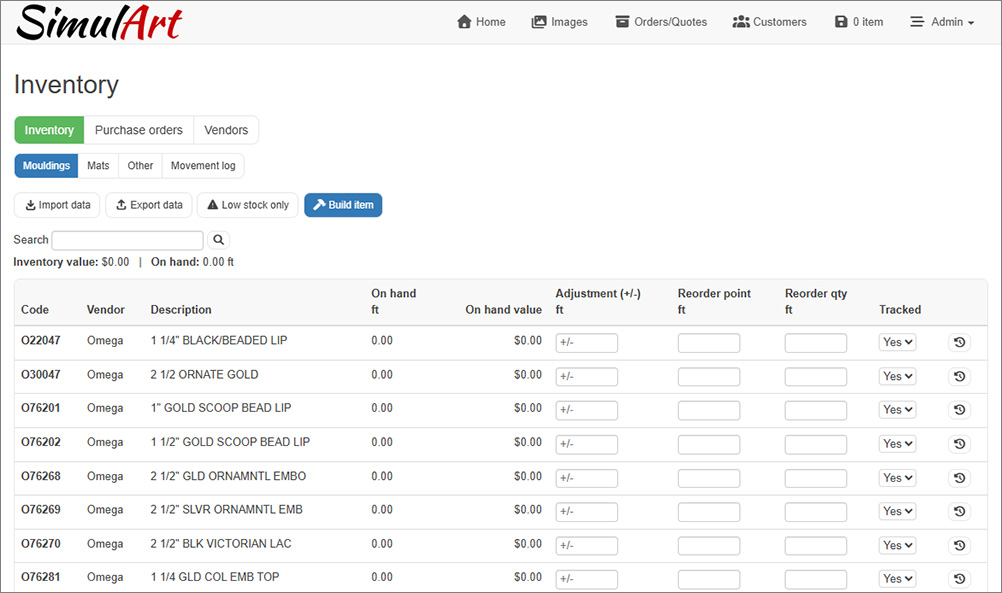Click reorder point field for O76268

(x=709, y=478)
